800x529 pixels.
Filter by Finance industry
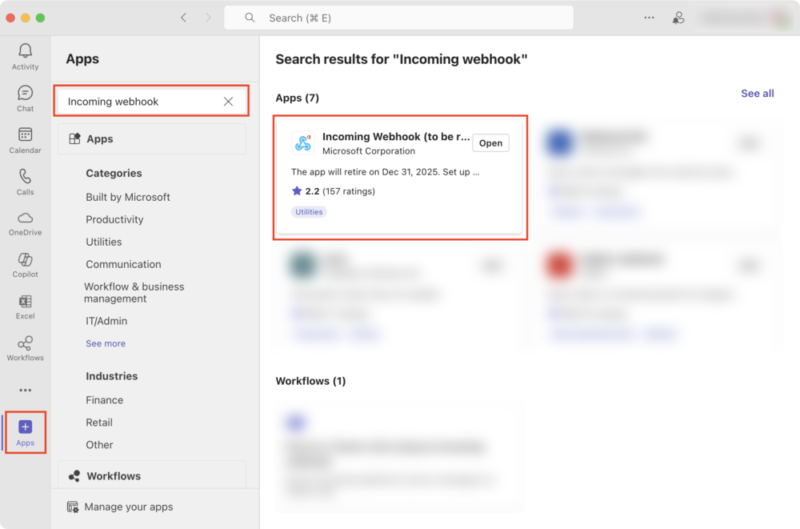coord(104,400)
